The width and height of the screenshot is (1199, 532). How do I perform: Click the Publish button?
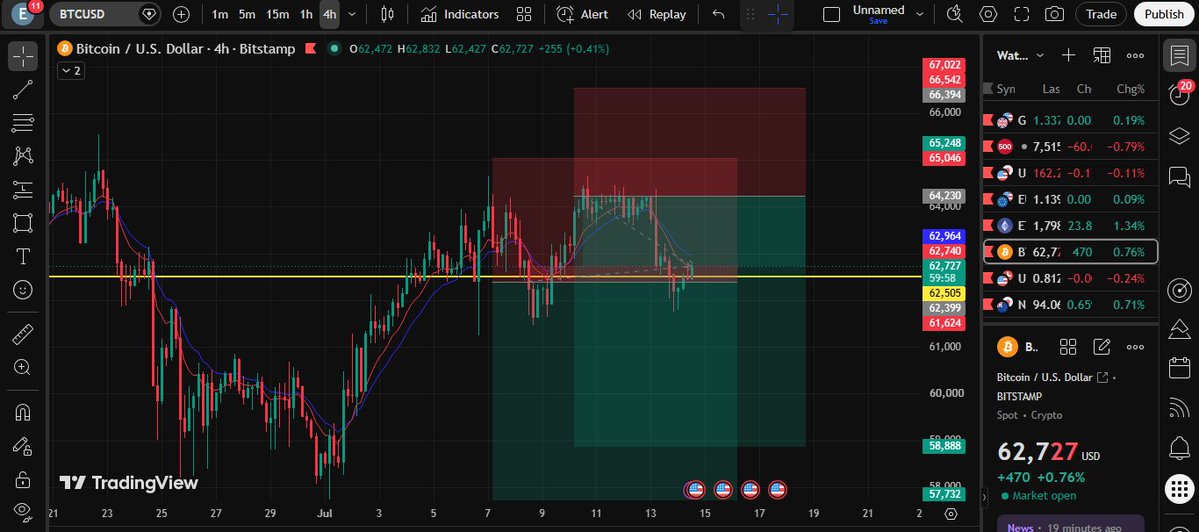(x=1164, y=14)
